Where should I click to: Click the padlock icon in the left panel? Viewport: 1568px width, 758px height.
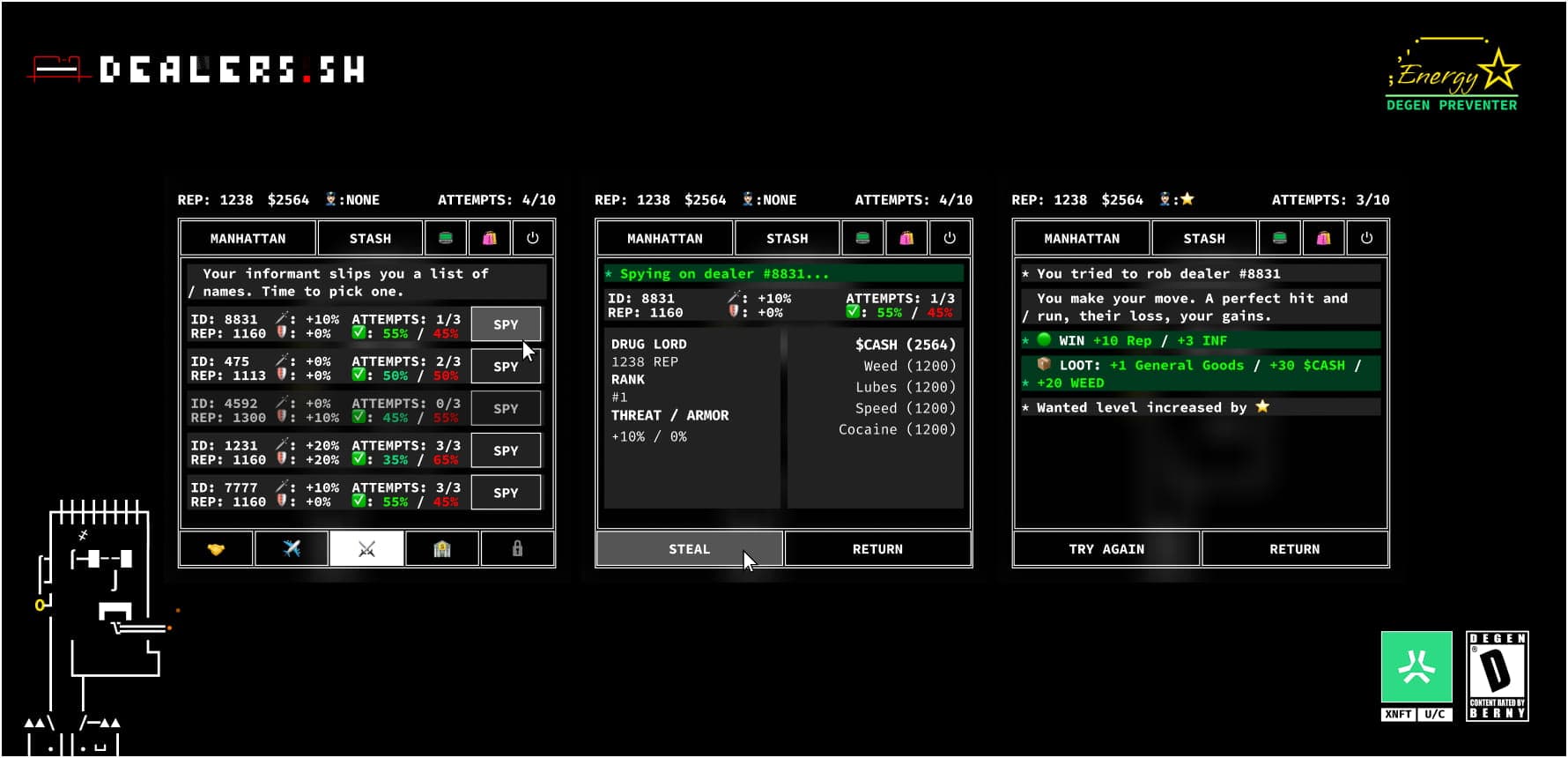pos(518,549)
